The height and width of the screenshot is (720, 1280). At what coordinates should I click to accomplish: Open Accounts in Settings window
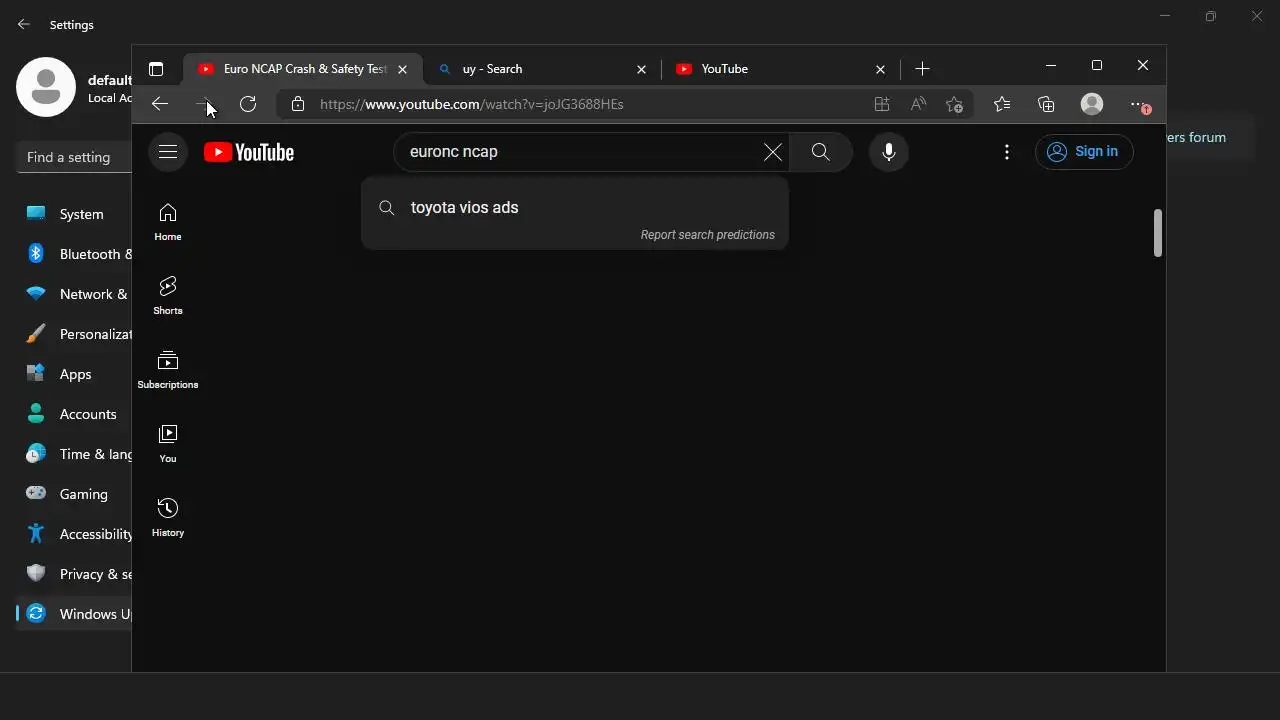pyautogui.click(x=74, y=414)
